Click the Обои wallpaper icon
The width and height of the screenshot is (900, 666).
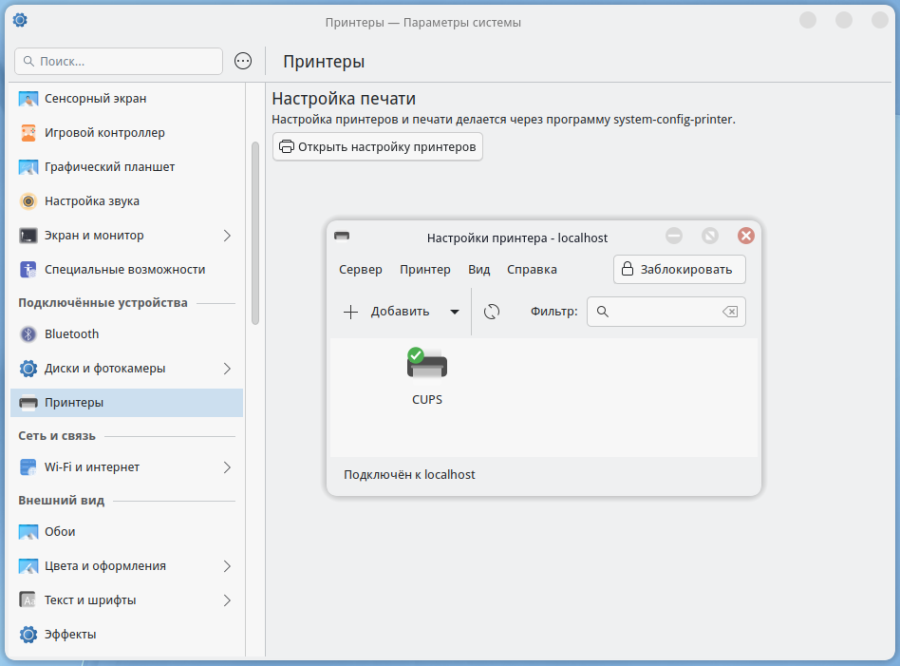28,532
